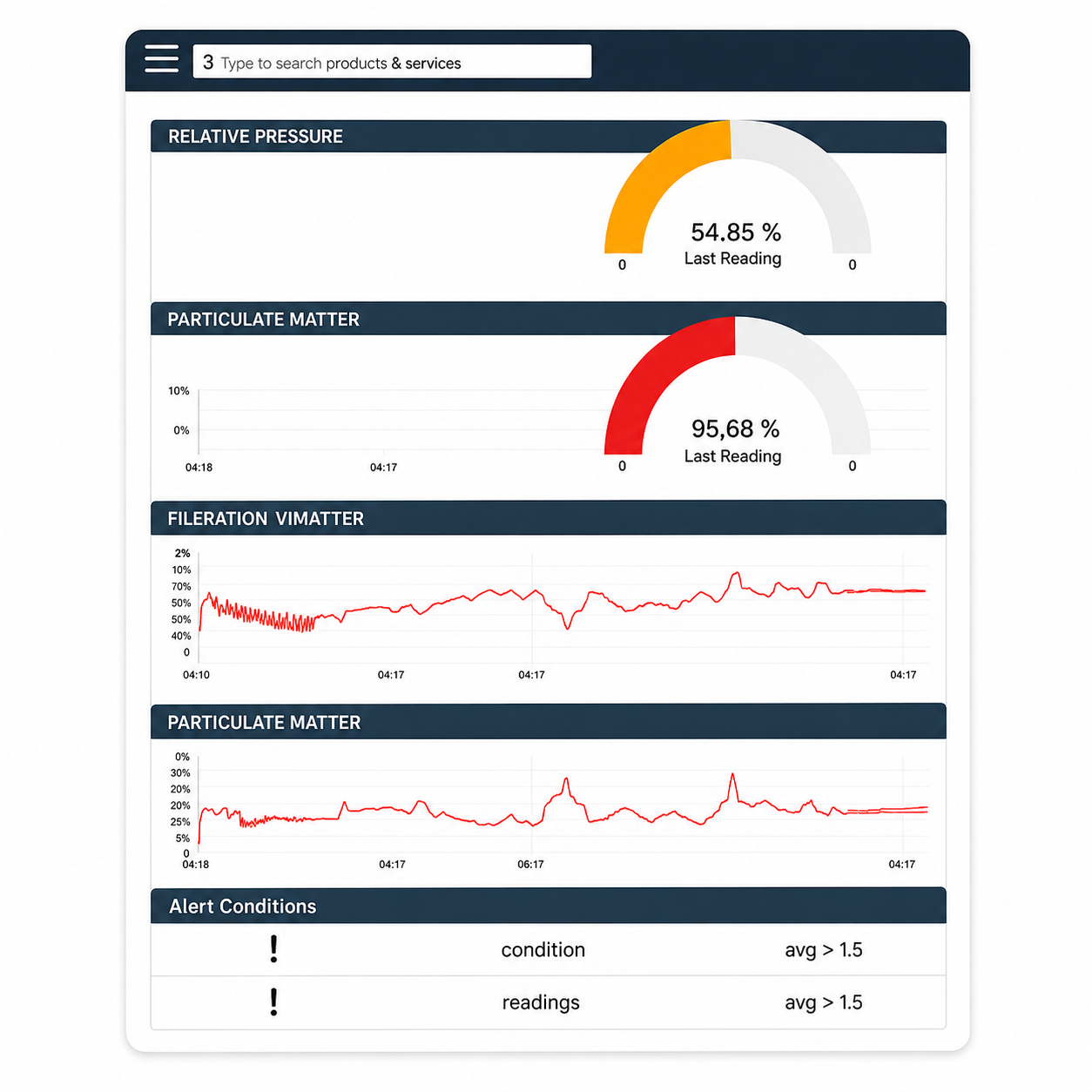Click the number 3 in search box
This screenshot has width=1092, height=1092.
pos(208,63)
